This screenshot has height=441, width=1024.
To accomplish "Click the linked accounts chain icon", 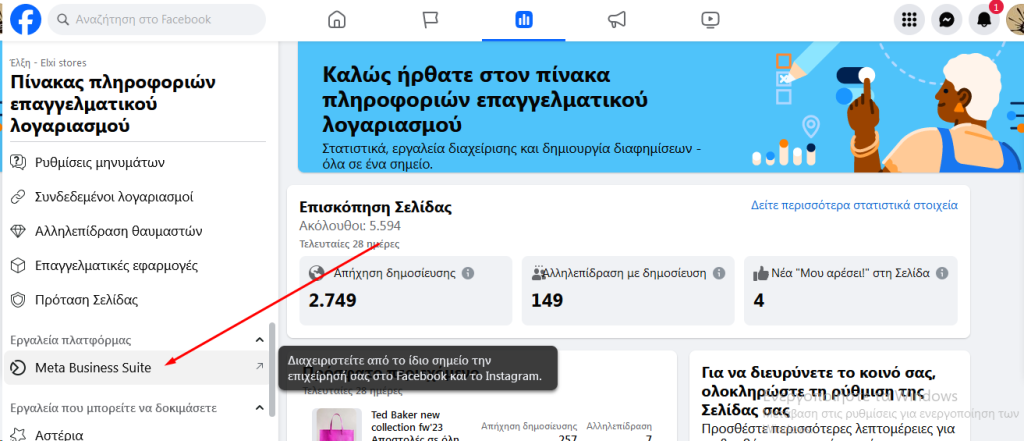I will tap(18, 197).
